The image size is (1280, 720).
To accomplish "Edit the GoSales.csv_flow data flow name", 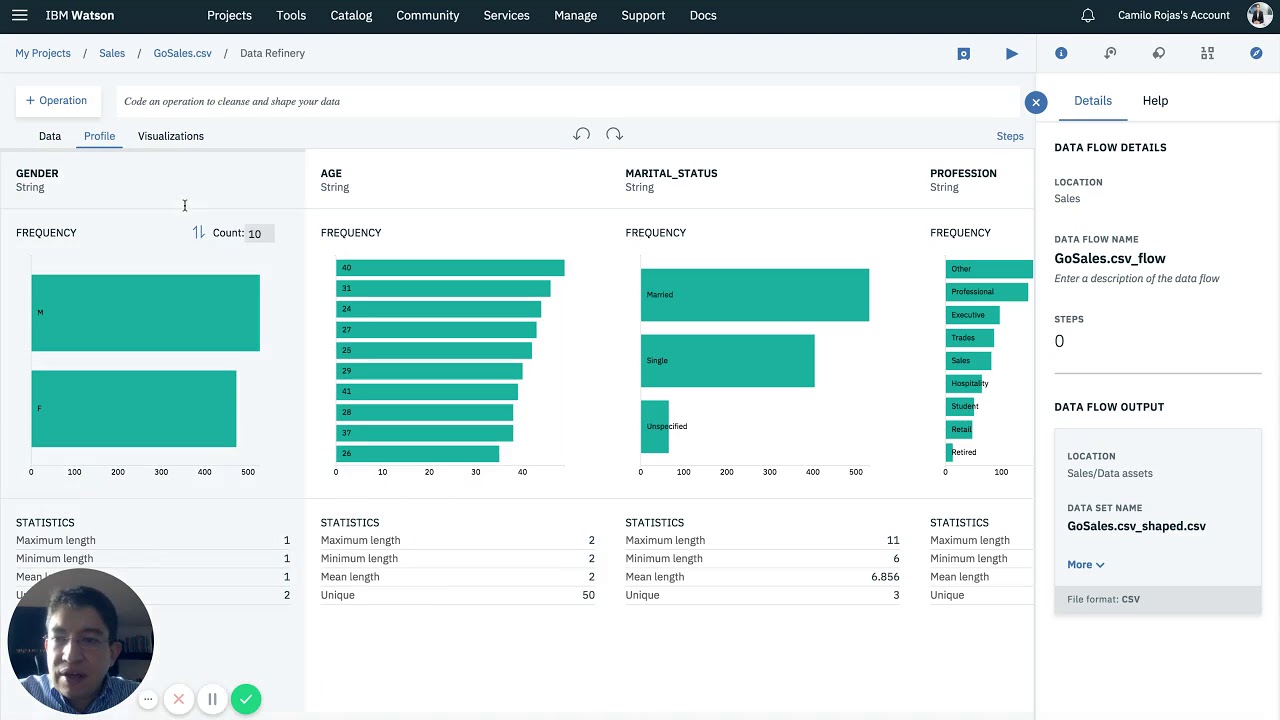I will [x=1110, y=258].
